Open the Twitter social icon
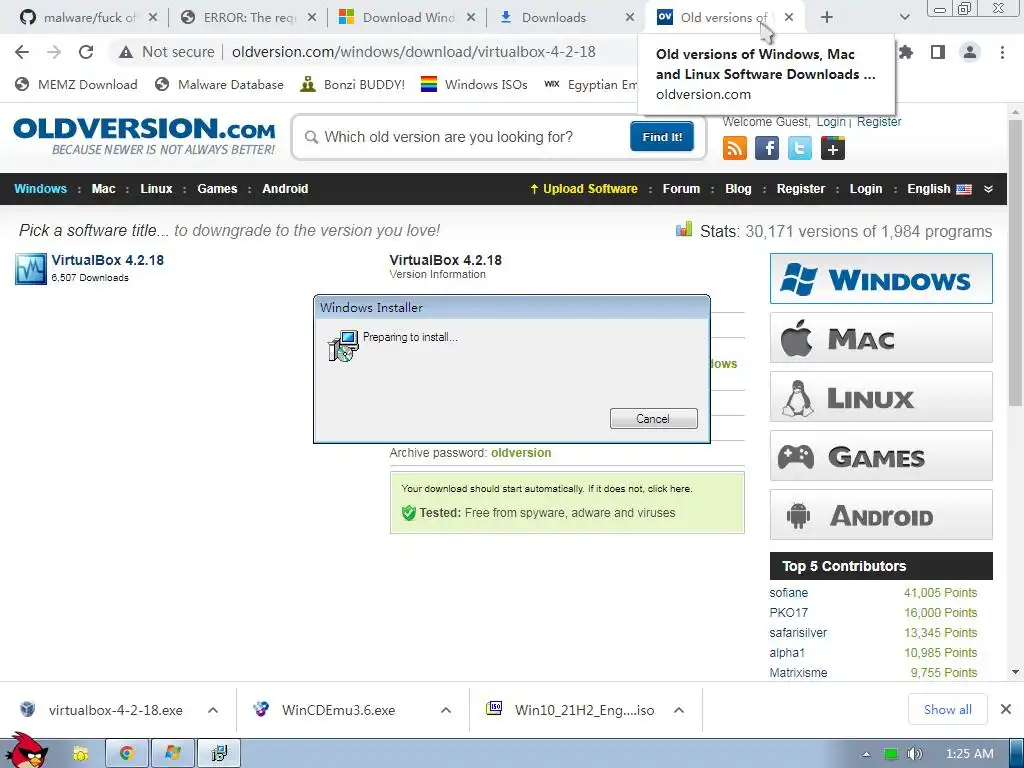This screenshot has height=768, width=1024. click(800, 148)
